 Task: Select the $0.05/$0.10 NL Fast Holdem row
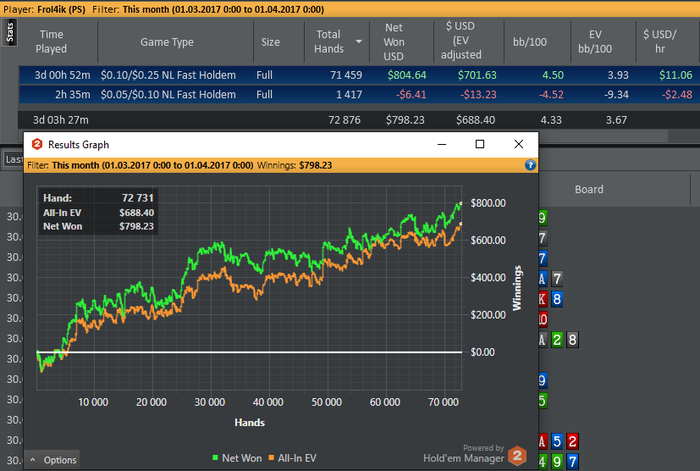[359, 95]
